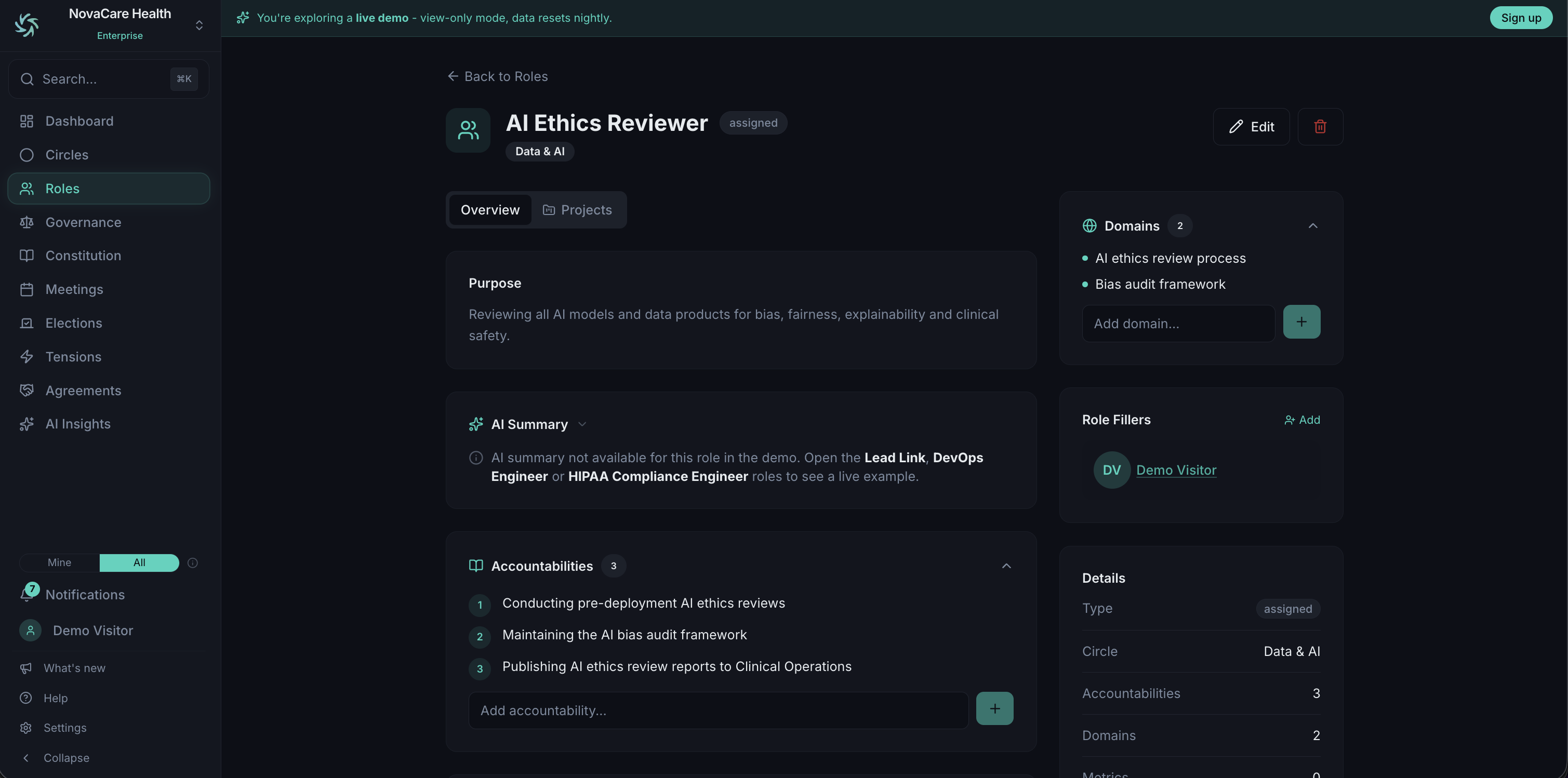Click the info icon beside Mine/All toggle
The image size is (1568, 778).
192,562
